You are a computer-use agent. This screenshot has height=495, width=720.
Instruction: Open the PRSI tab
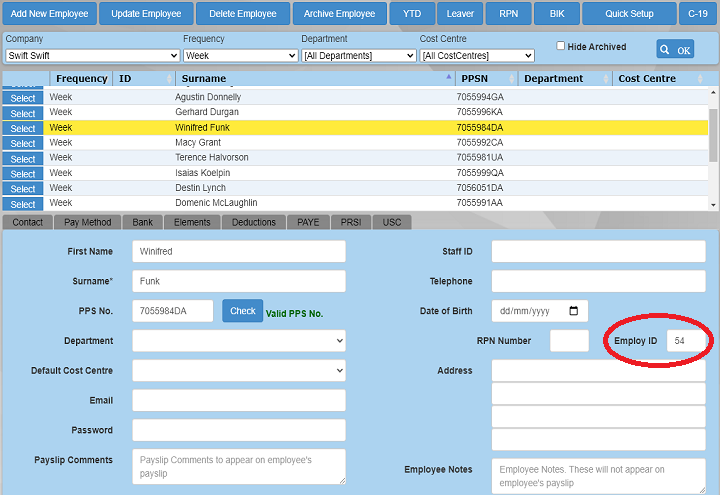(x=351, y=222)
